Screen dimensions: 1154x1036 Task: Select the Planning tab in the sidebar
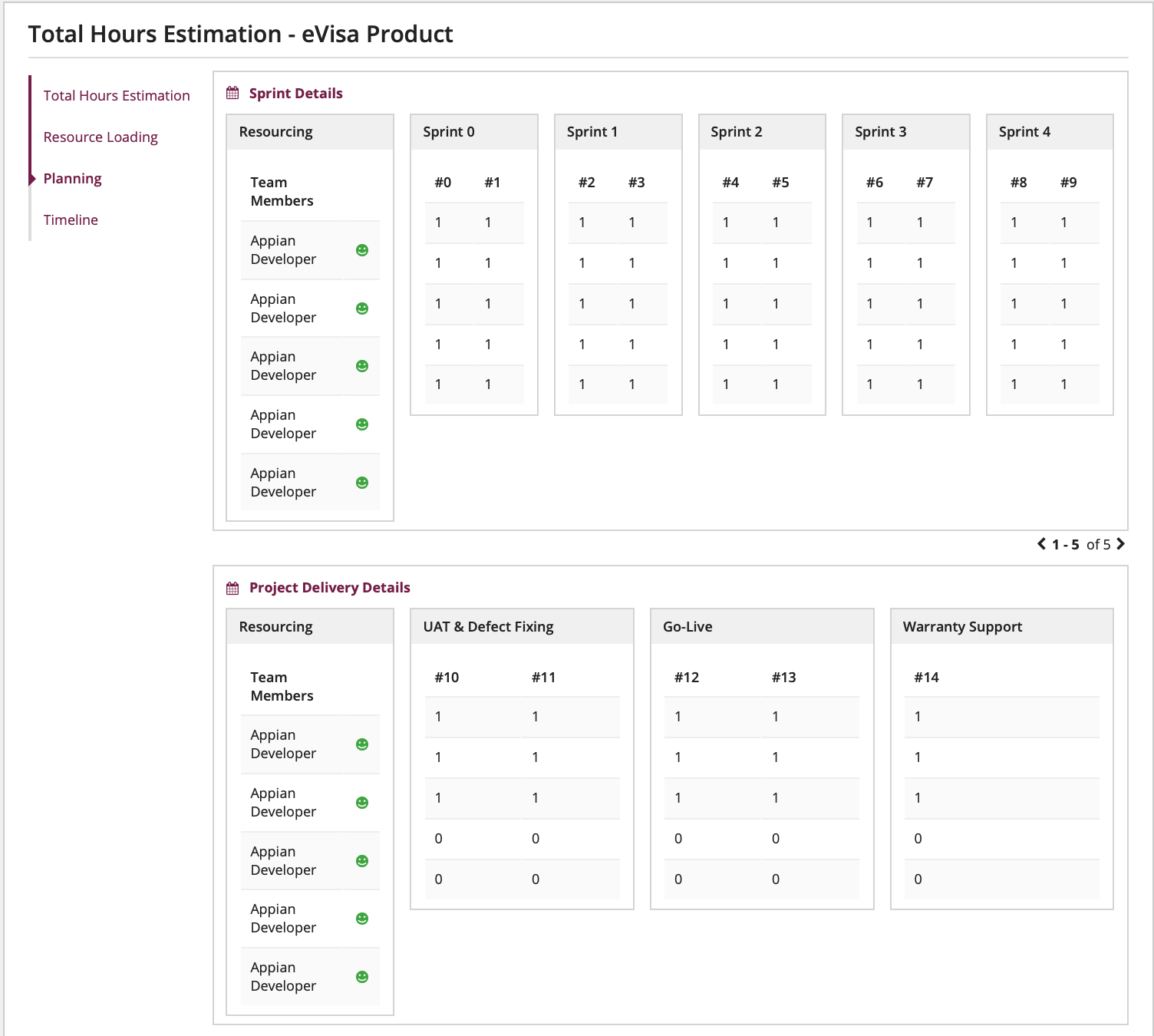click(72, 178)
